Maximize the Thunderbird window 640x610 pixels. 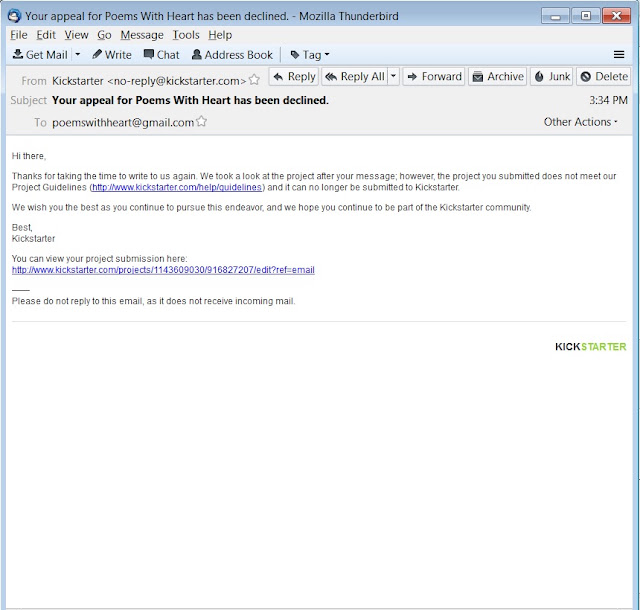(x=585, y=16)
